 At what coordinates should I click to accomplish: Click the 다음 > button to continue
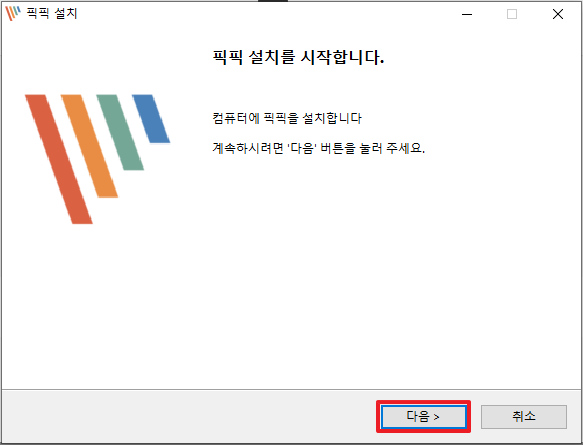pyautogui.click(x=423, y=416)
